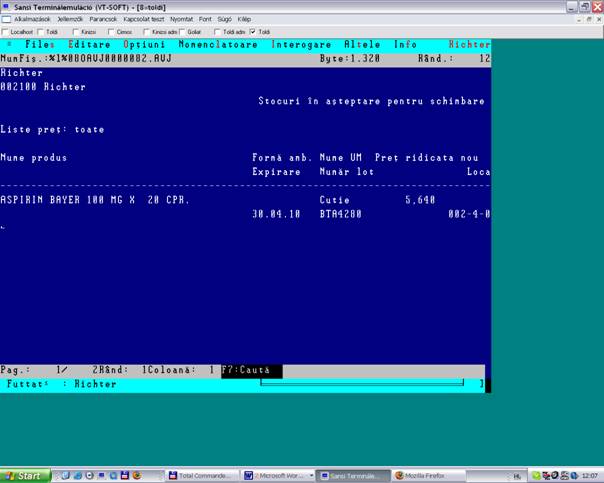Open the Kapcsolat teszt menu
Image resolution: width=604 pixels, height=483 pixels.
tap(144, 19)
